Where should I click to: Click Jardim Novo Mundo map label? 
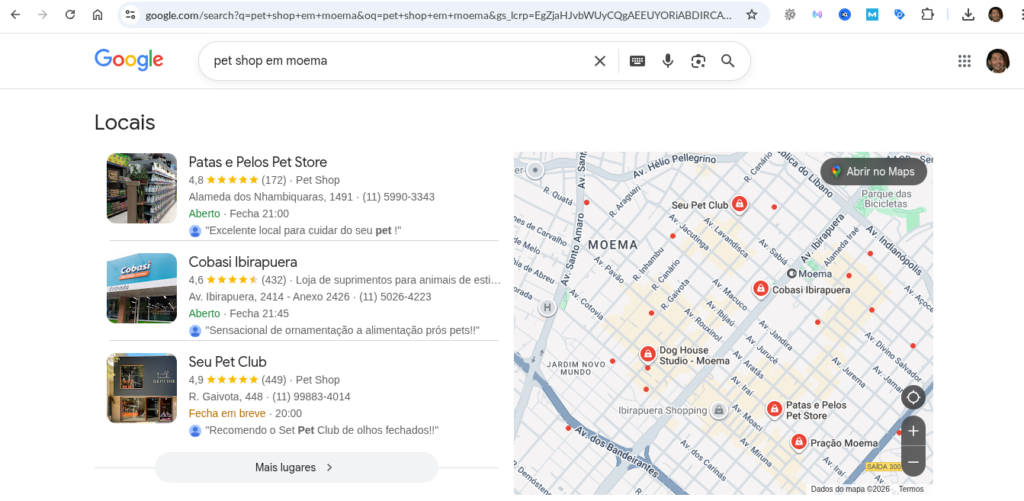click(576, 368)
